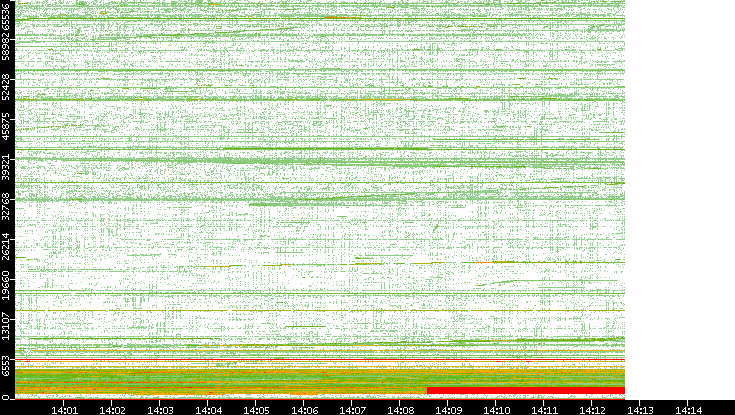Click the 65536 vertical axis label

[x=6, y=16]
